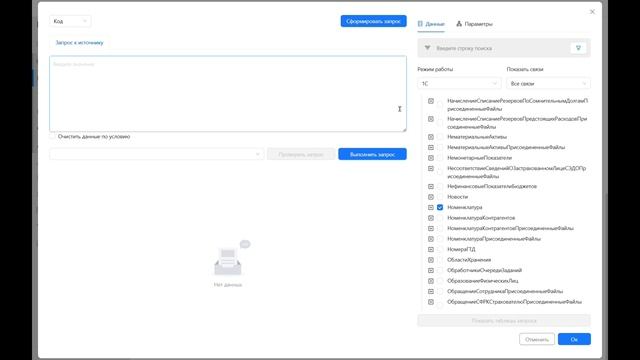The image size is (640, 360).
Task: Open the Показать связи dropdown Все связи
Action: click(x=548, y=84)
